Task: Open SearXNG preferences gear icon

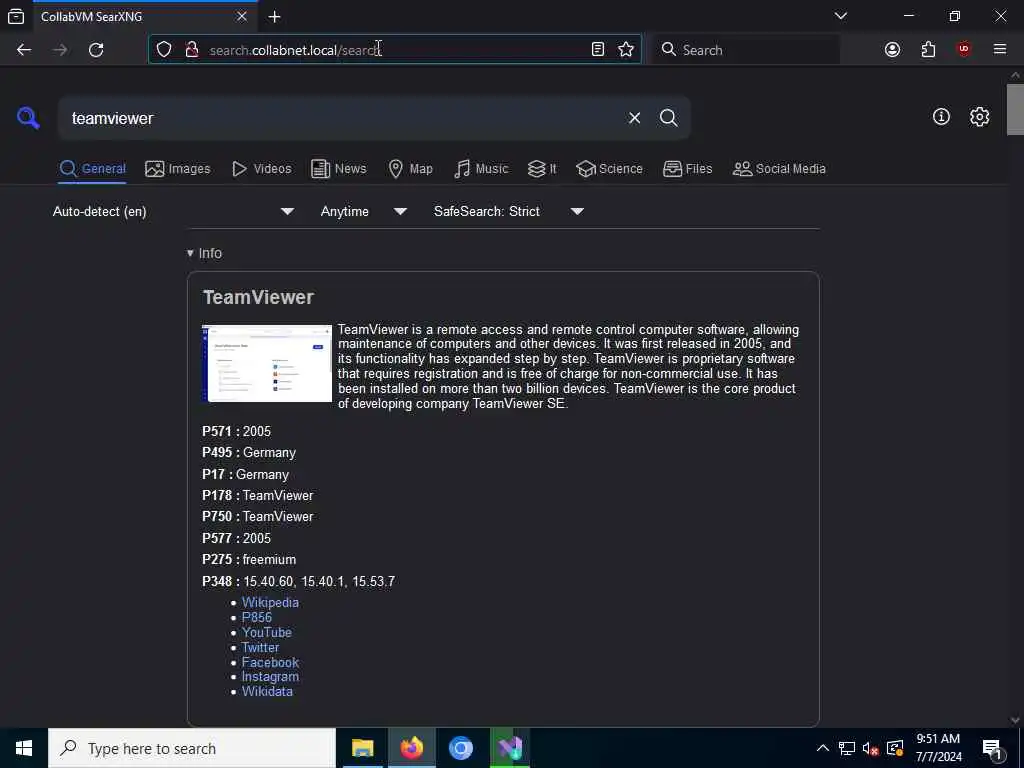Action: [979, 117]
